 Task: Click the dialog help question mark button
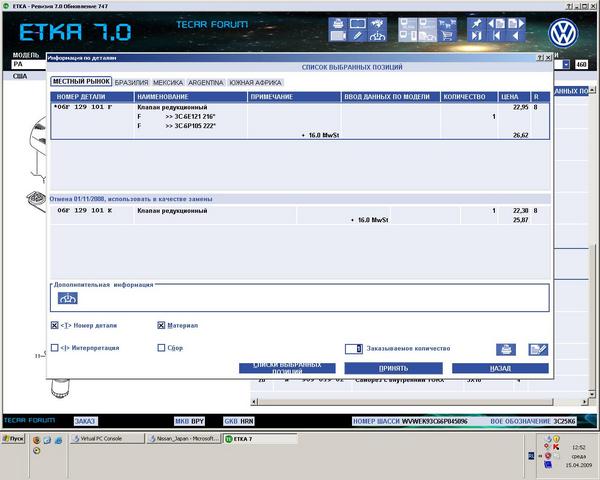tap(540, 58)
